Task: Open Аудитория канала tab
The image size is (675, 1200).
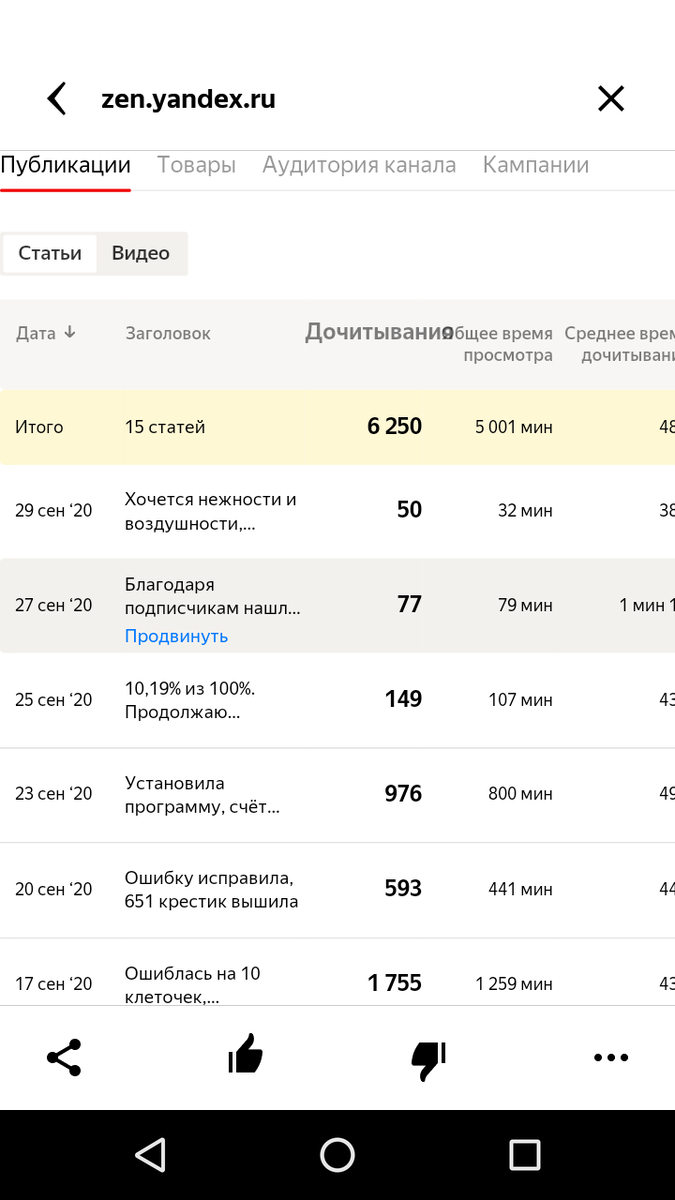Action: pyautogui.click(x=359, y=165)
